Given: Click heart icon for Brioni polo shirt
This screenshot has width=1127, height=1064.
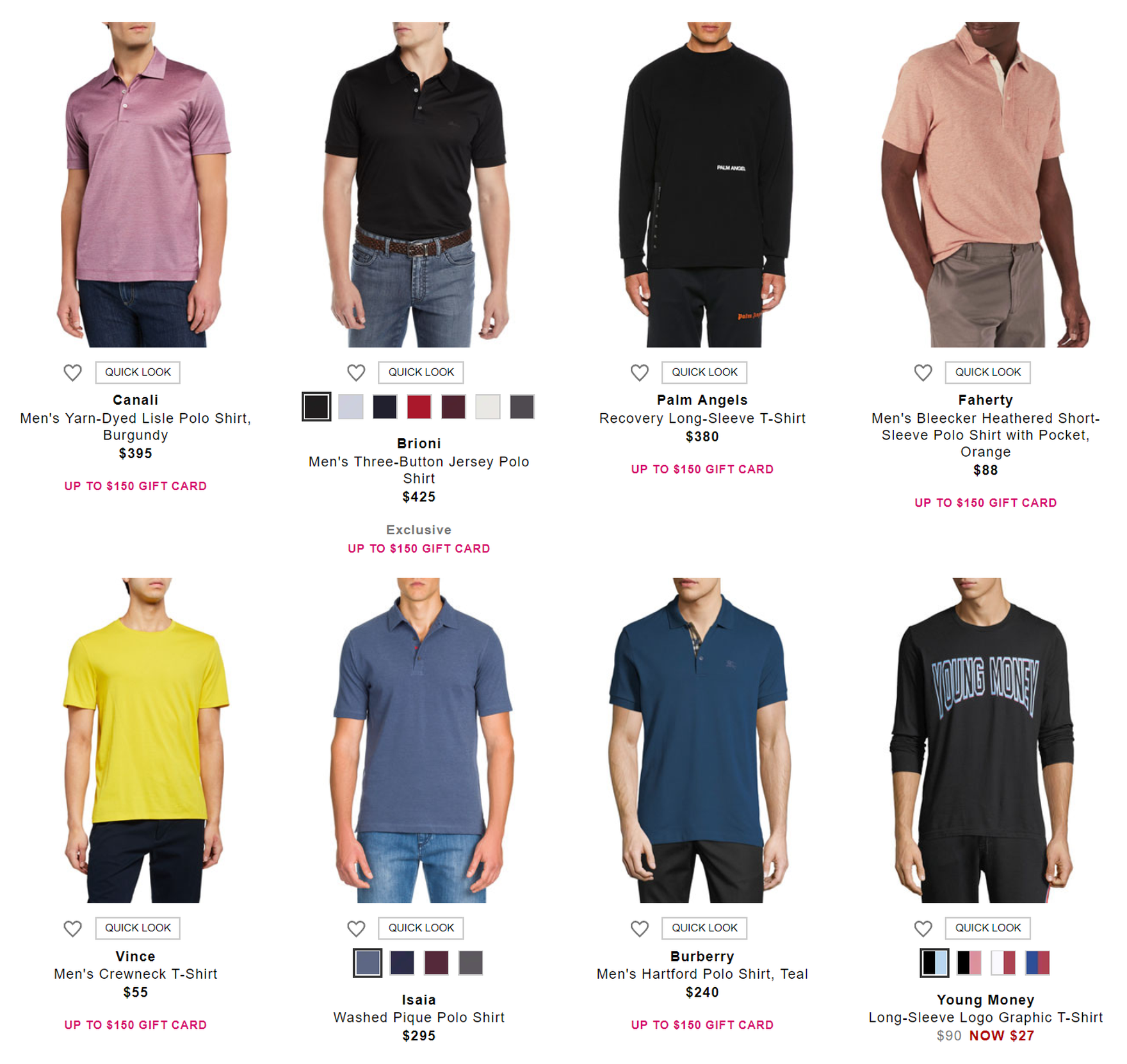Looking at the screenshot, I should coord(356,372).
